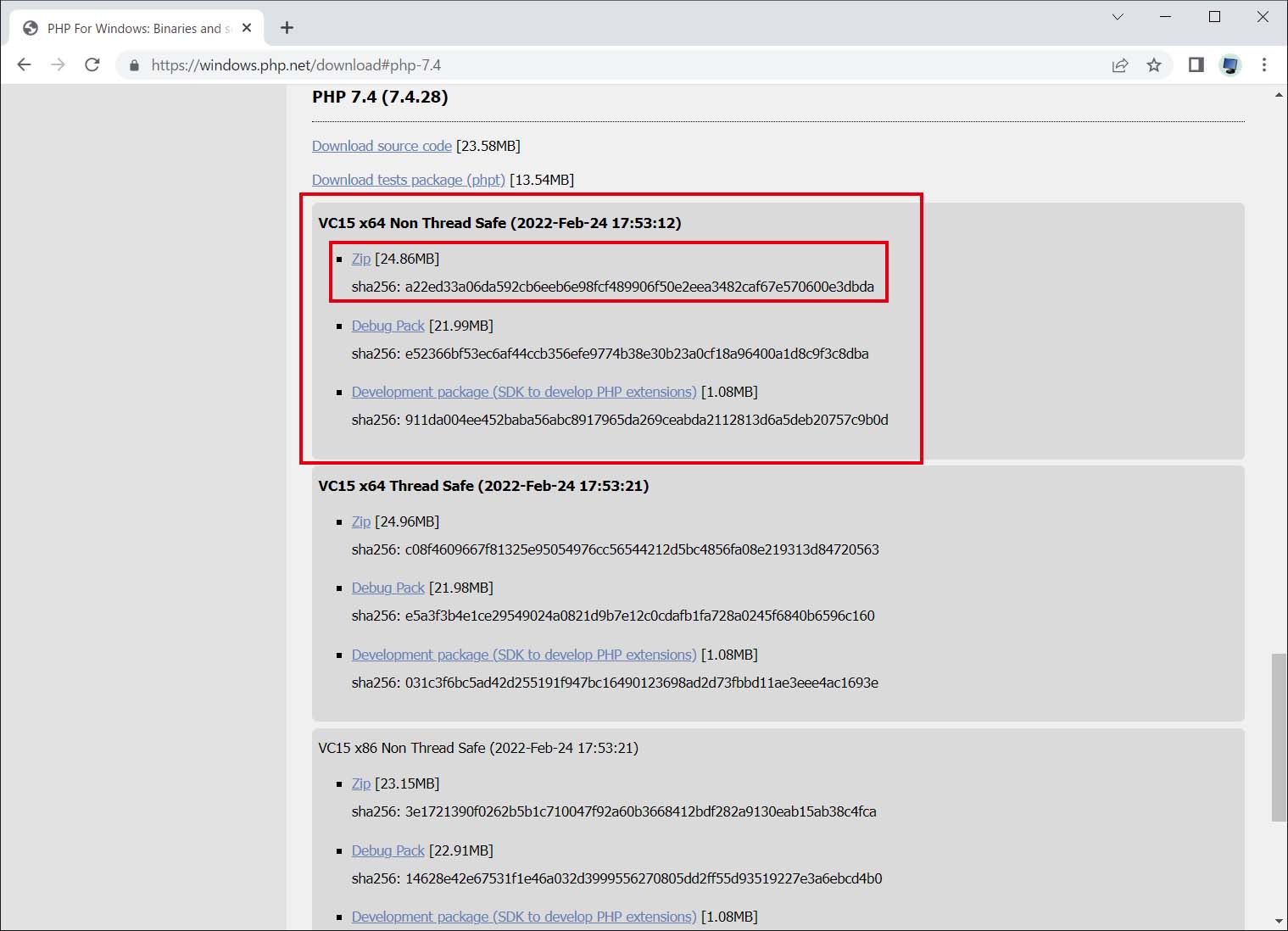The image size is (1288, 931).
Task: Click sha256 hash starting 031c3f6bc5ad
Action: pos(642,683)
